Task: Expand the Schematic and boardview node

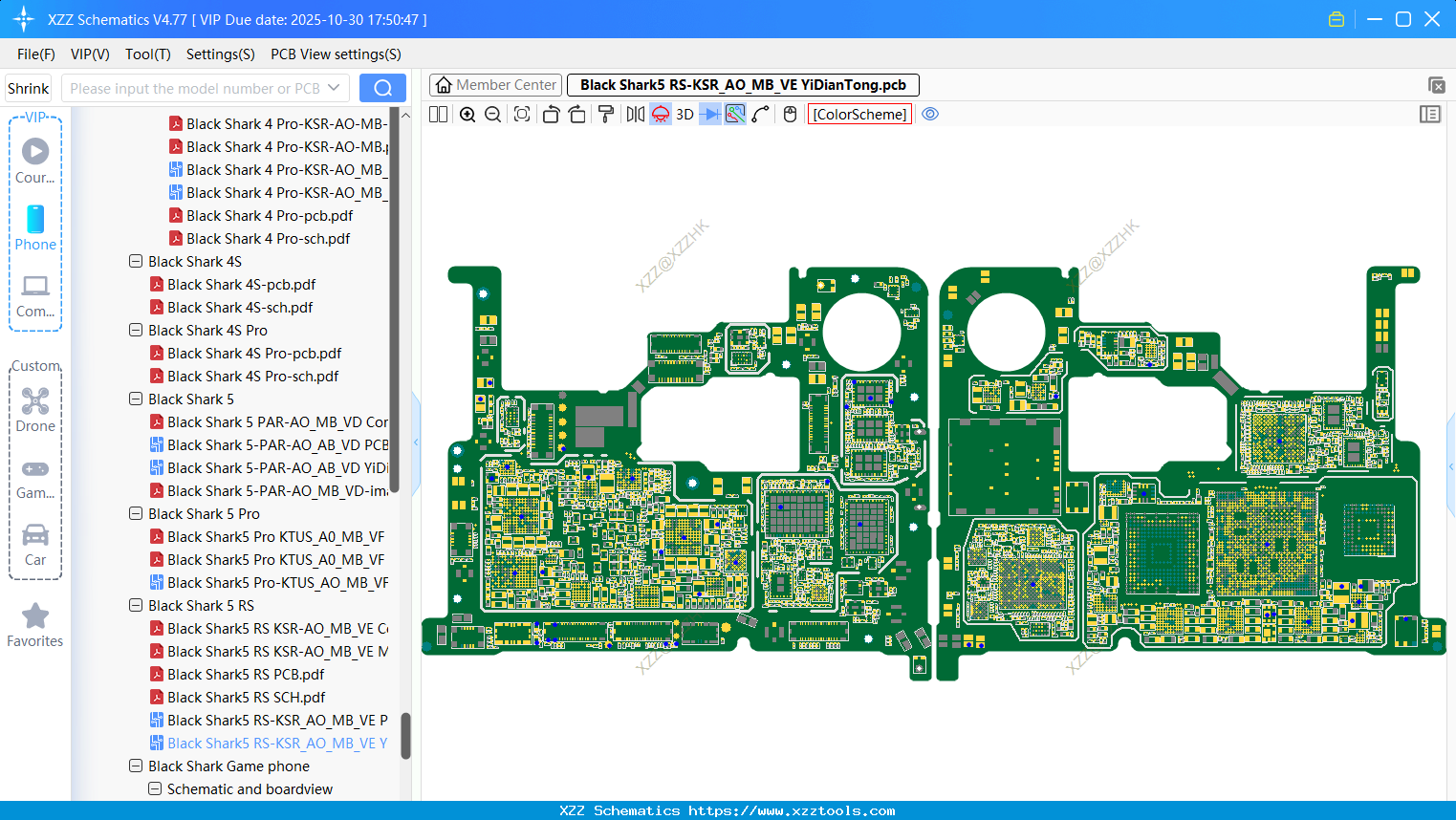Action: [x=155, y=788]
